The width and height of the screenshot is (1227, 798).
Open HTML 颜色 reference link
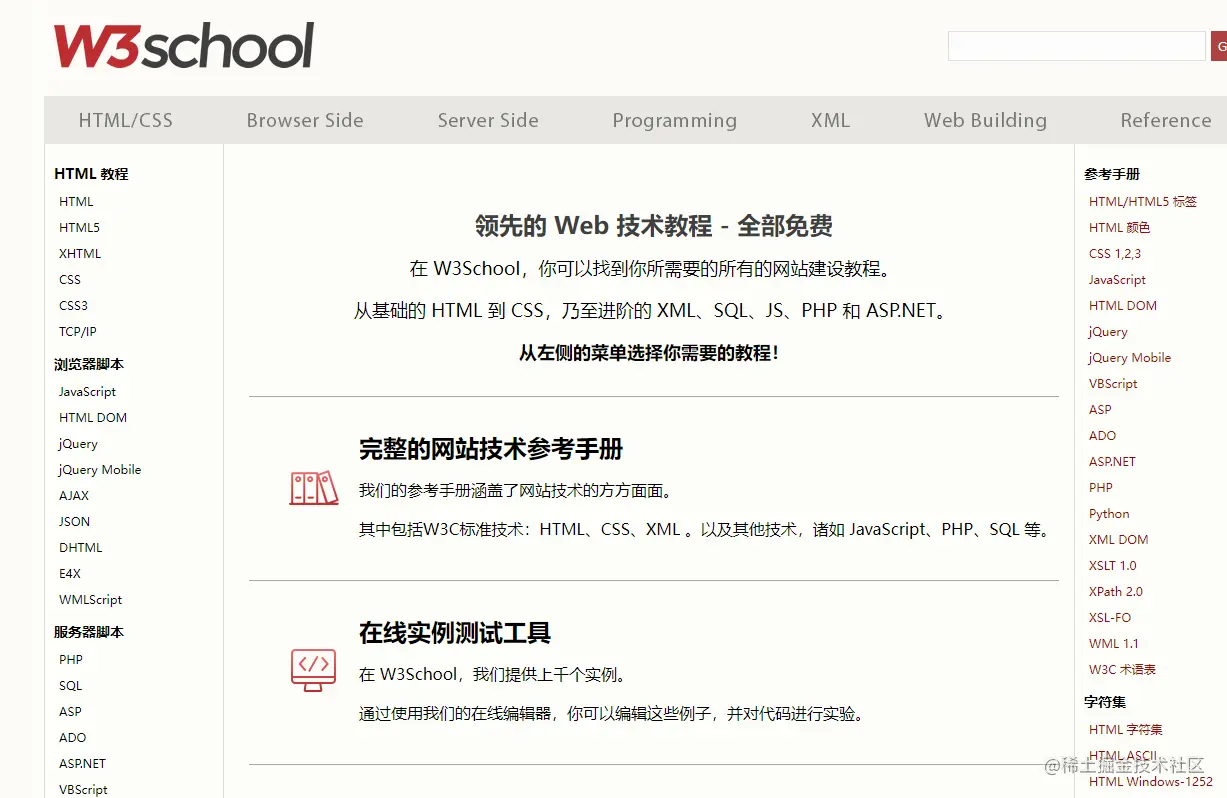point(1120,227)
